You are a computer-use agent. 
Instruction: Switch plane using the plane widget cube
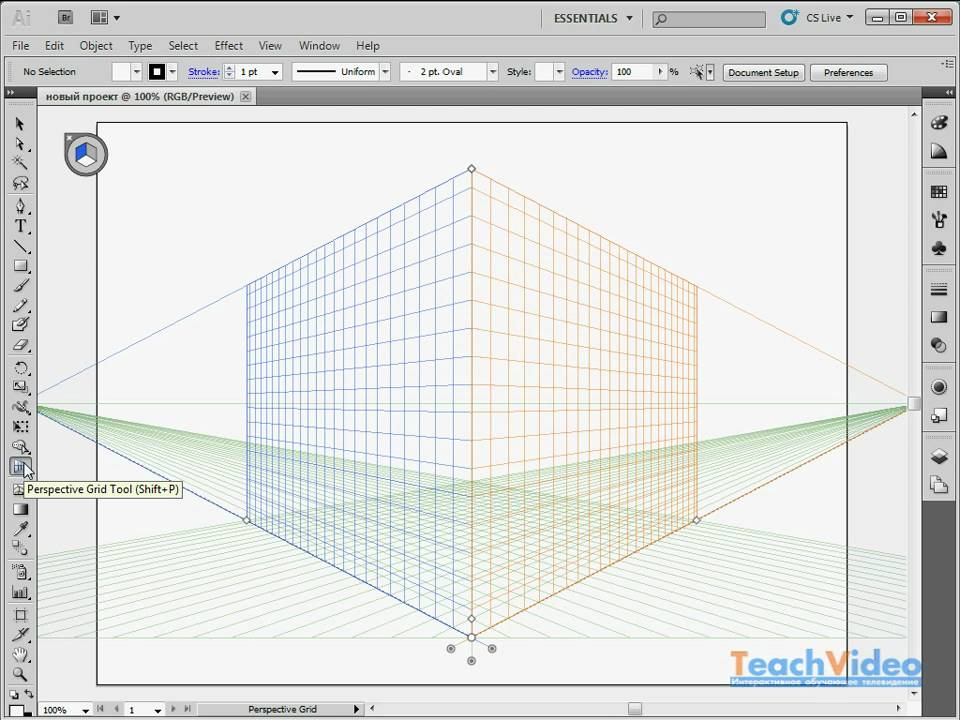pyautogui.click(x=86, y=154)
